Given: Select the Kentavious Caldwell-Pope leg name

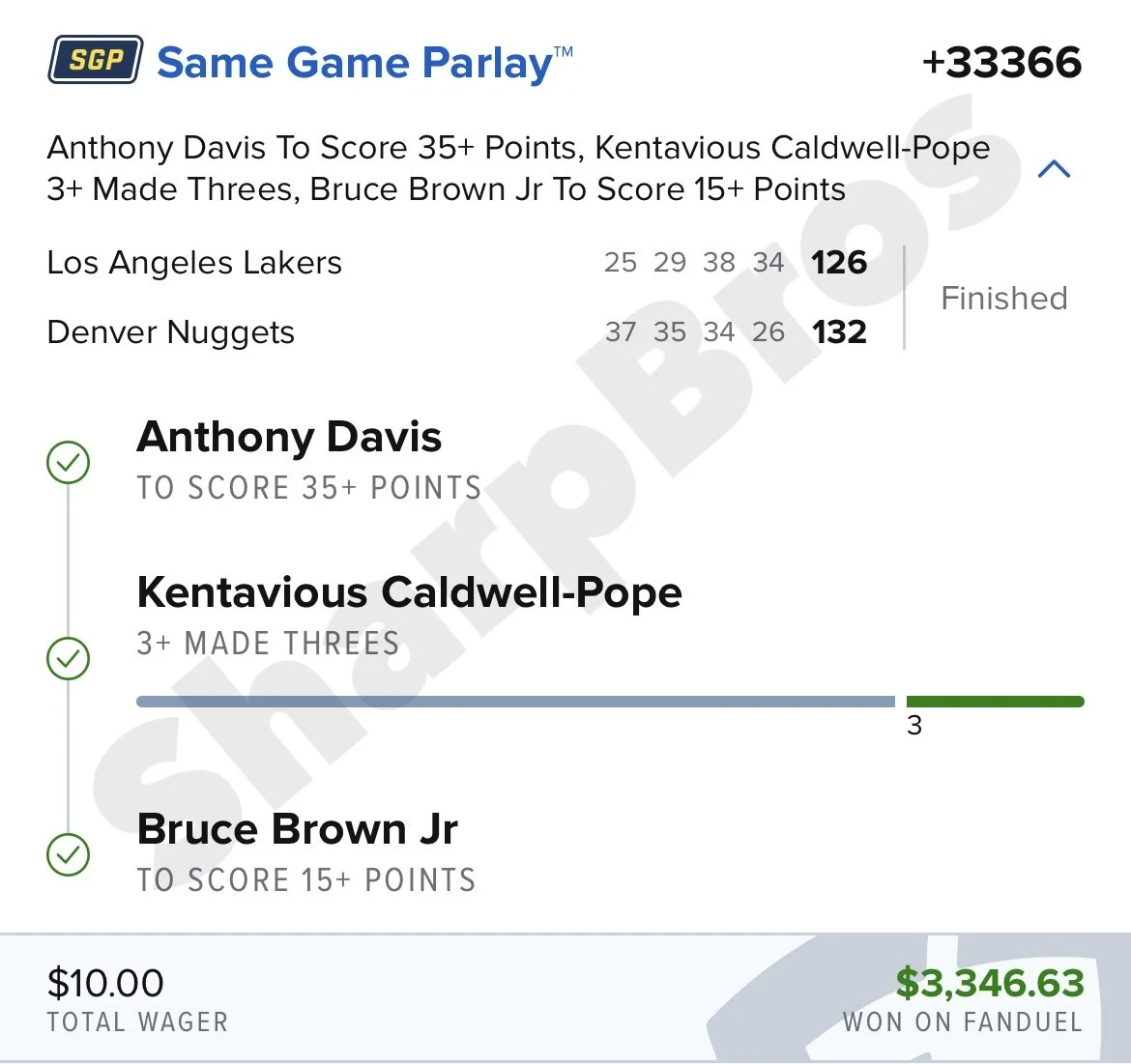Looking at the screenshot, I should click(x=409, y=593).
